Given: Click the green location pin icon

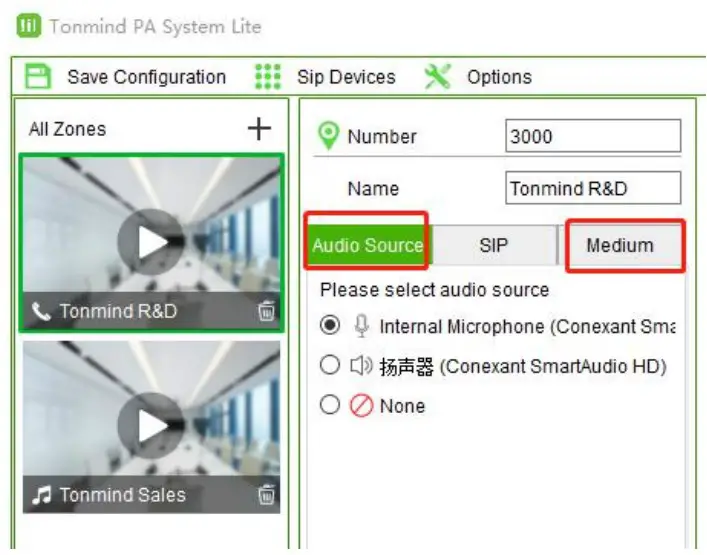Looking at the screenshot, I should [328, 135].
